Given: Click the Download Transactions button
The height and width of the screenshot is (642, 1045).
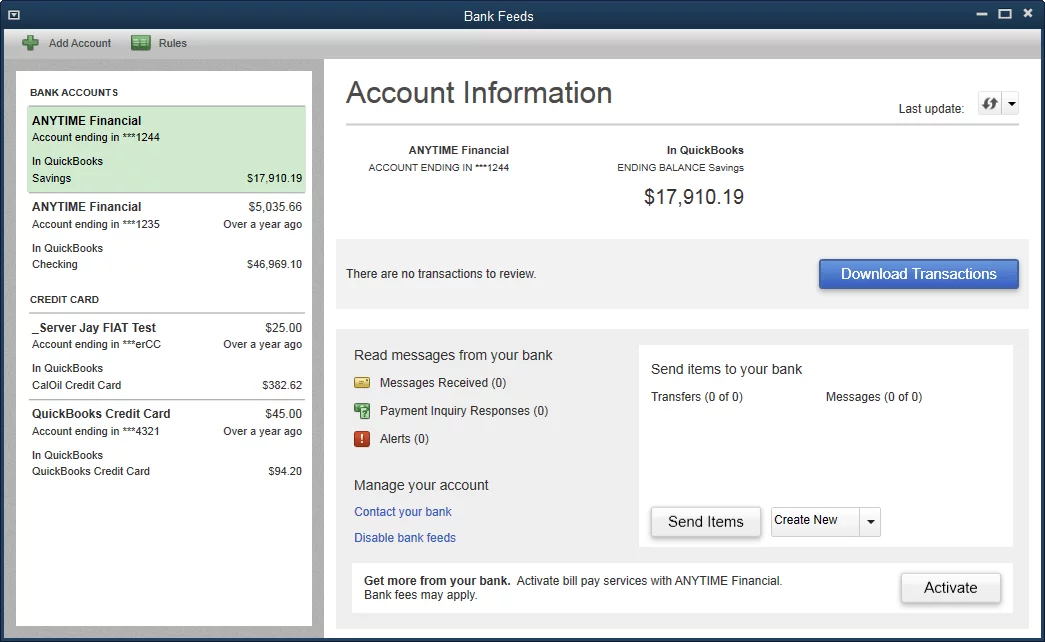Looking at the screenshot, I should [917, 273].
